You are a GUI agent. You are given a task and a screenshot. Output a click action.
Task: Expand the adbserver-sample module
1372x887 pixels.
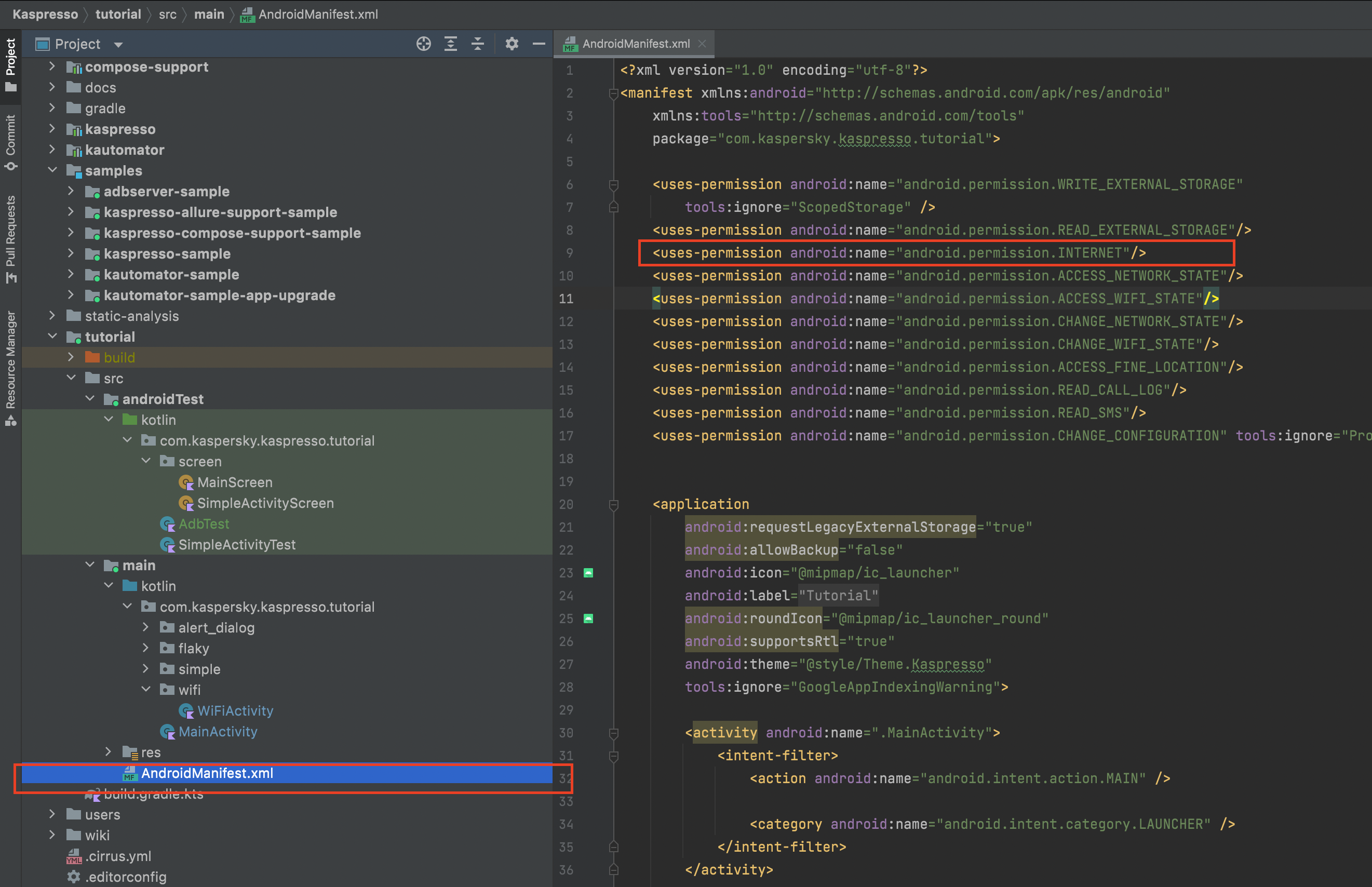click(x=70, y=191)
